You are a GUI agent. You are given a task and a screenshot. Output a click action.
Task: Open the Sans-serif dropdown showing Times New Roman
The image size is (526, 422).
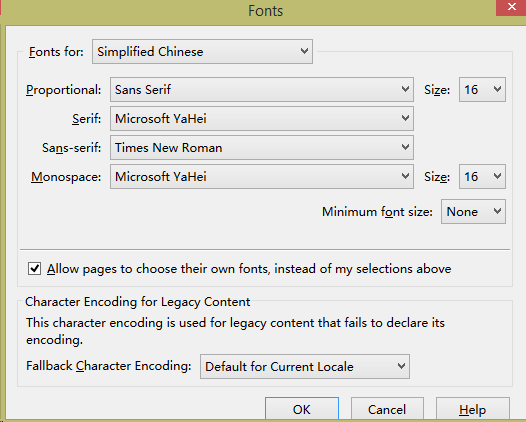click(262, 148)
